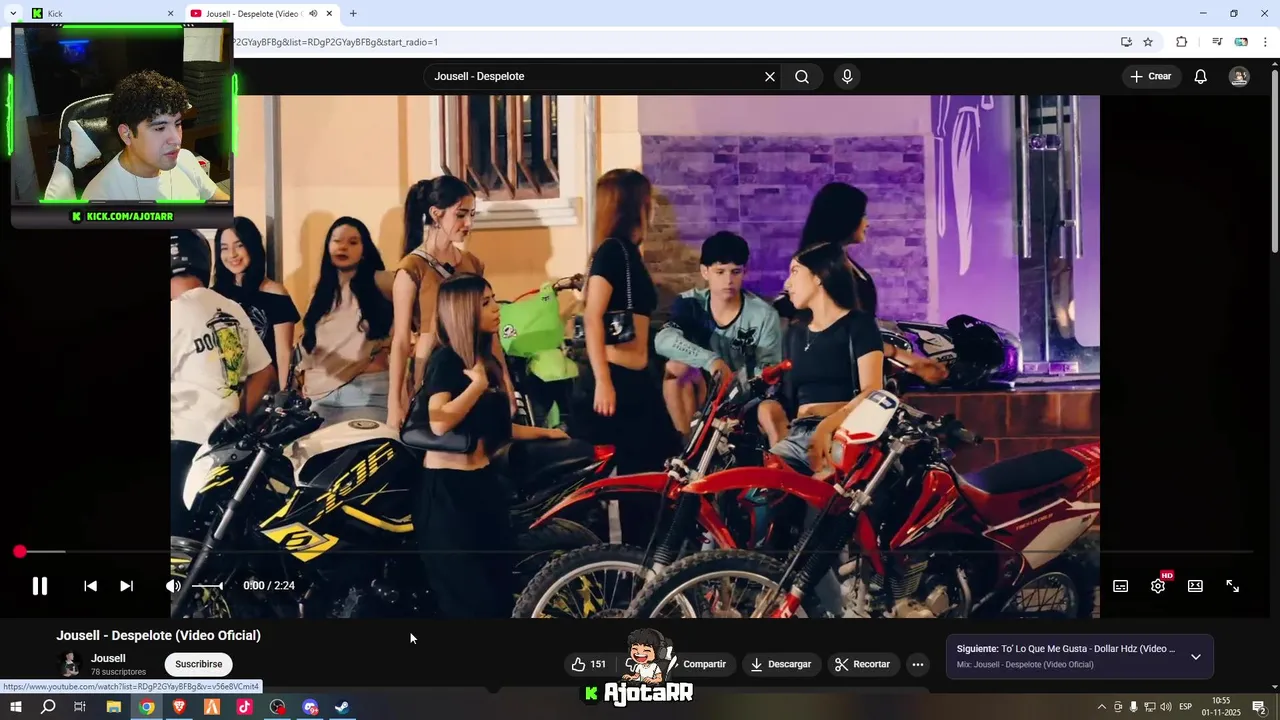Switch the ESP input language

coord(1185,707)
